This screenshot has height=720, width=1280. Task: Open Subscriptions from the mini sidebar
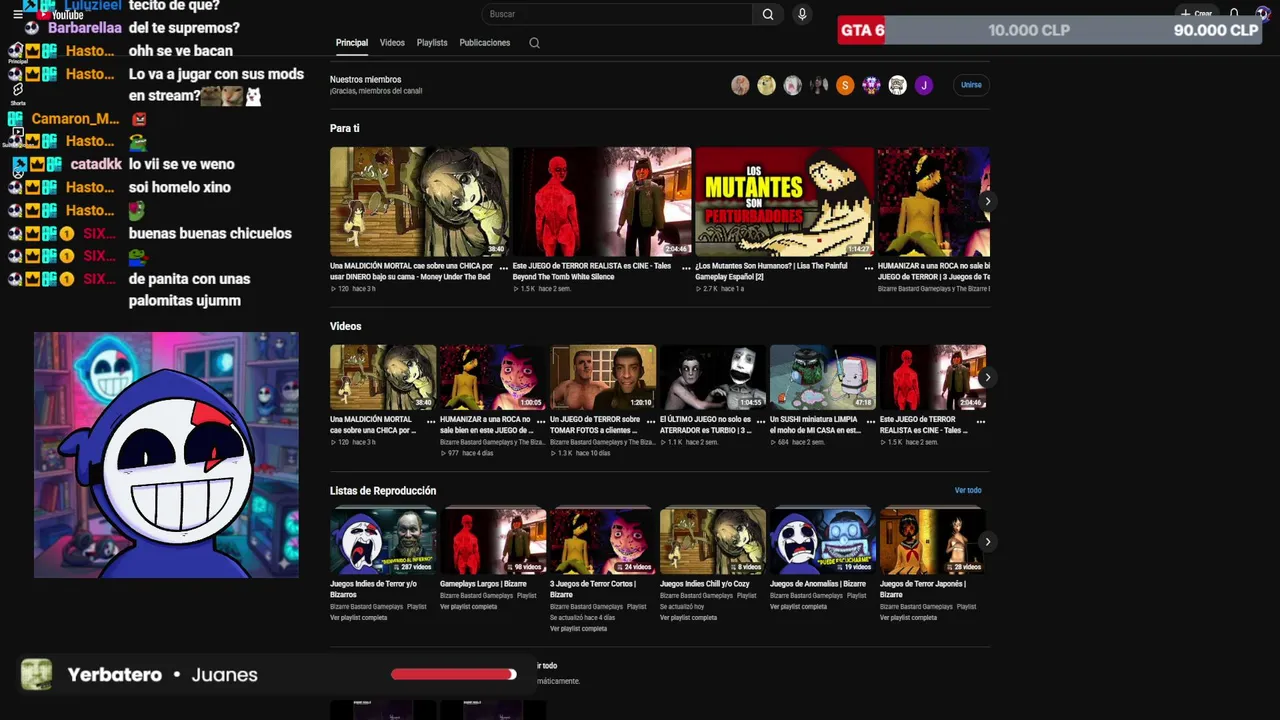coord(17,136)
